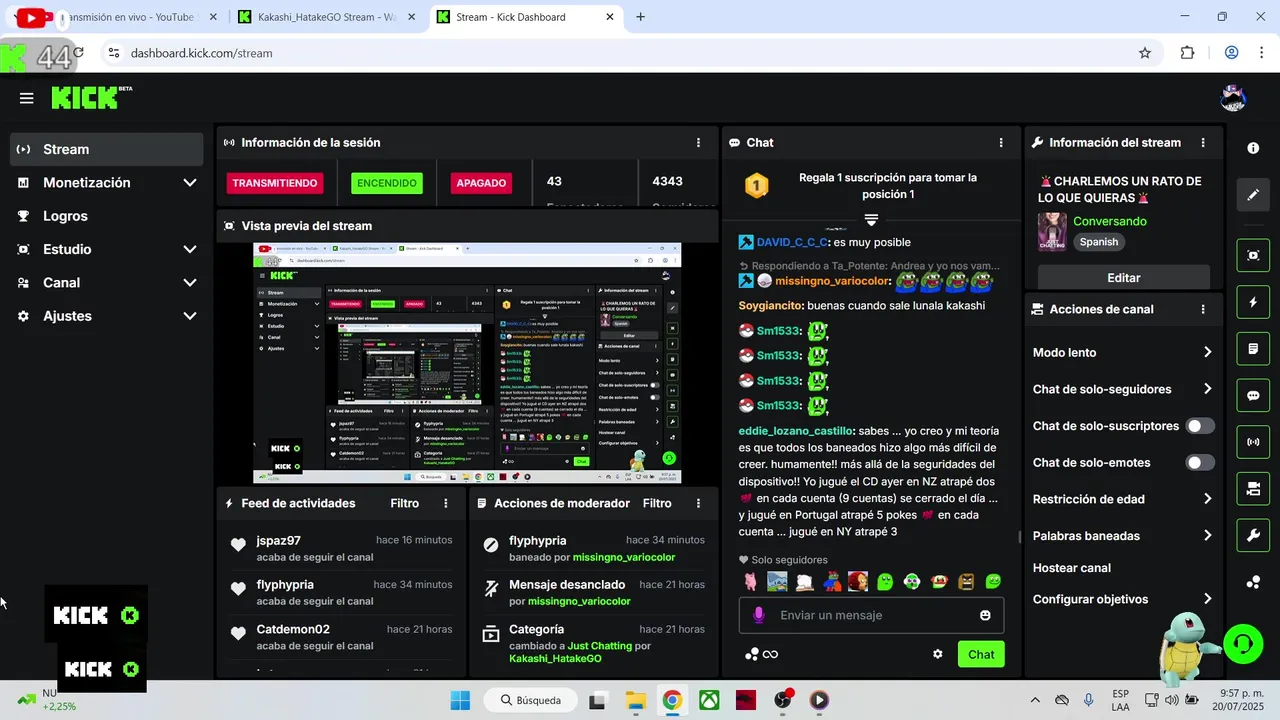Screen dimensions: 1280x720
Task: Click the lightning bolt icon in right sidebar
Action: coord(1253,302)
